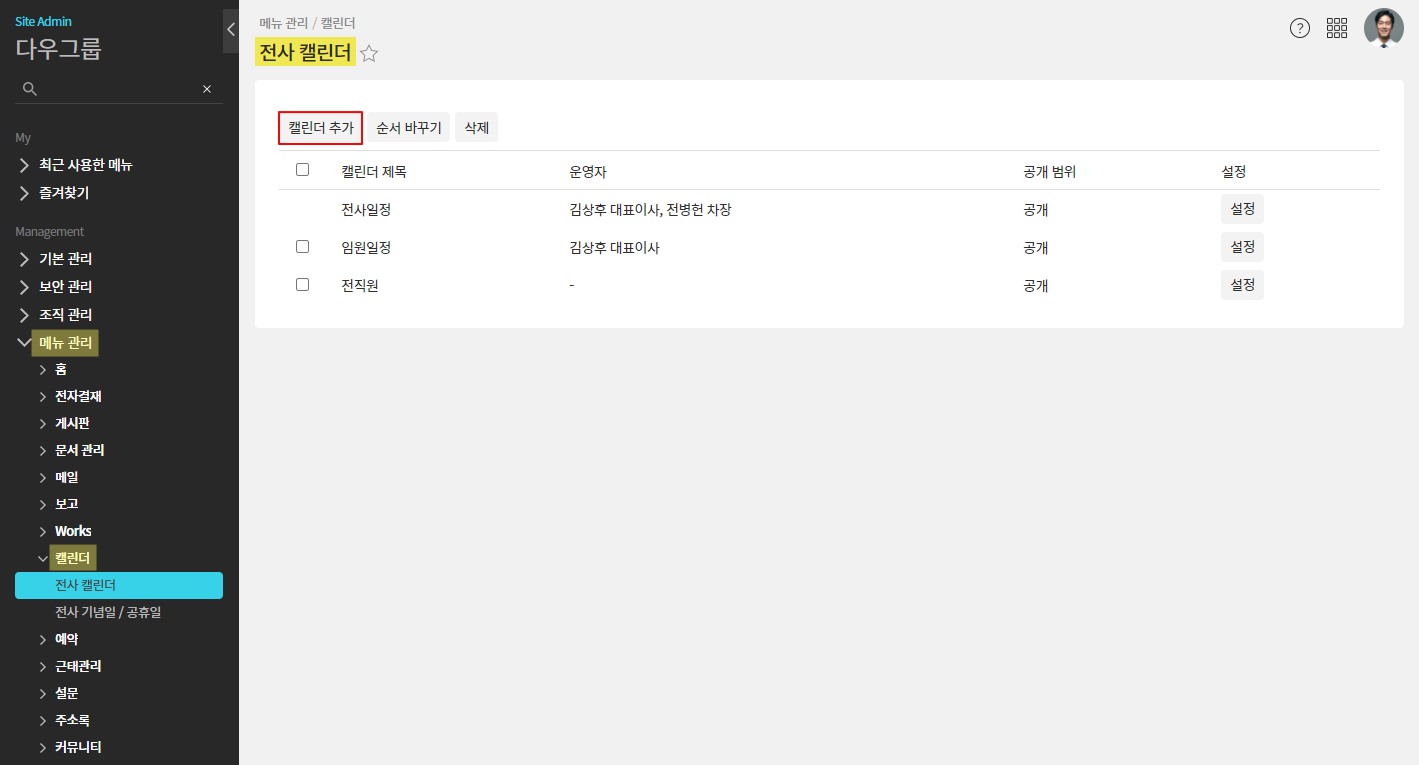Open the apps grid icon
Image resolution: width=1419 pixels, height=765 pixels.
1336,28
